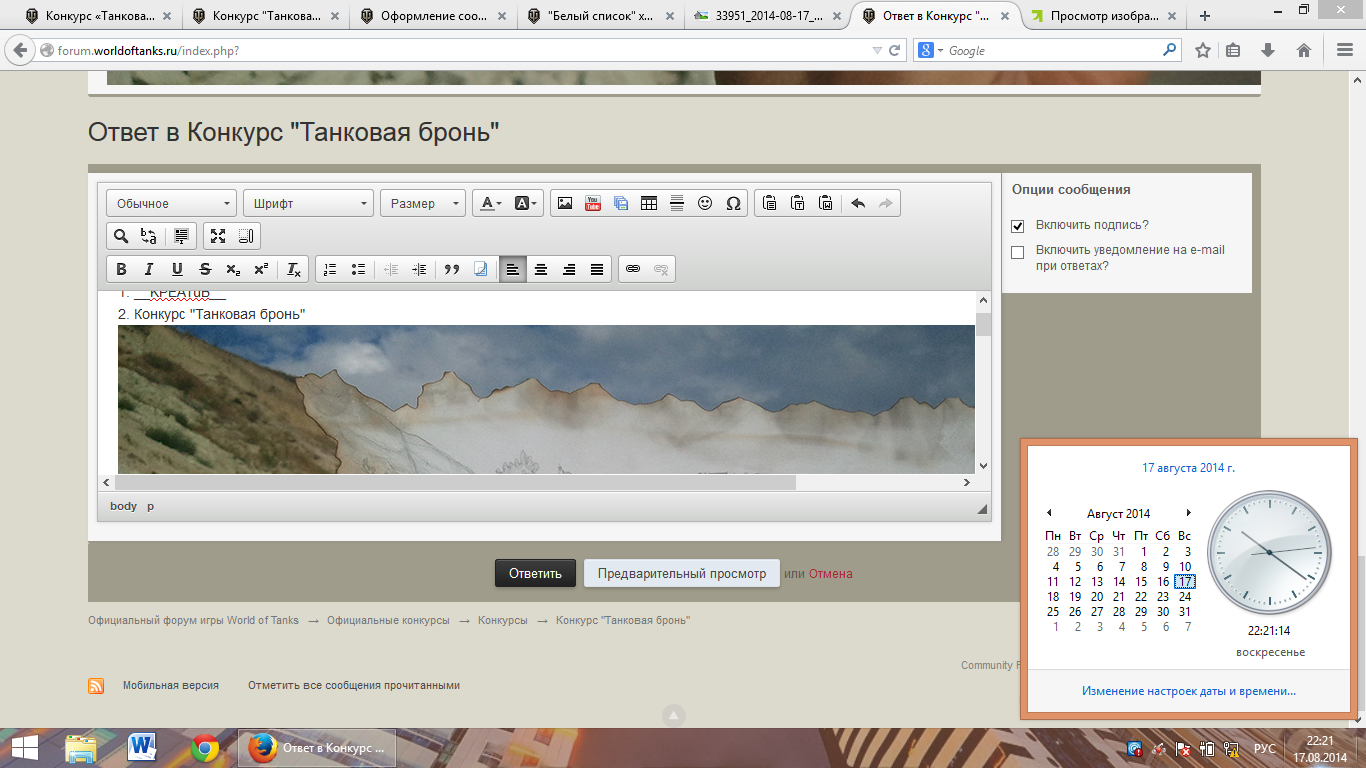This screenshot has width=1366, height=768.
Task: Insert a block quote
Action: click(x=451, y=269)
